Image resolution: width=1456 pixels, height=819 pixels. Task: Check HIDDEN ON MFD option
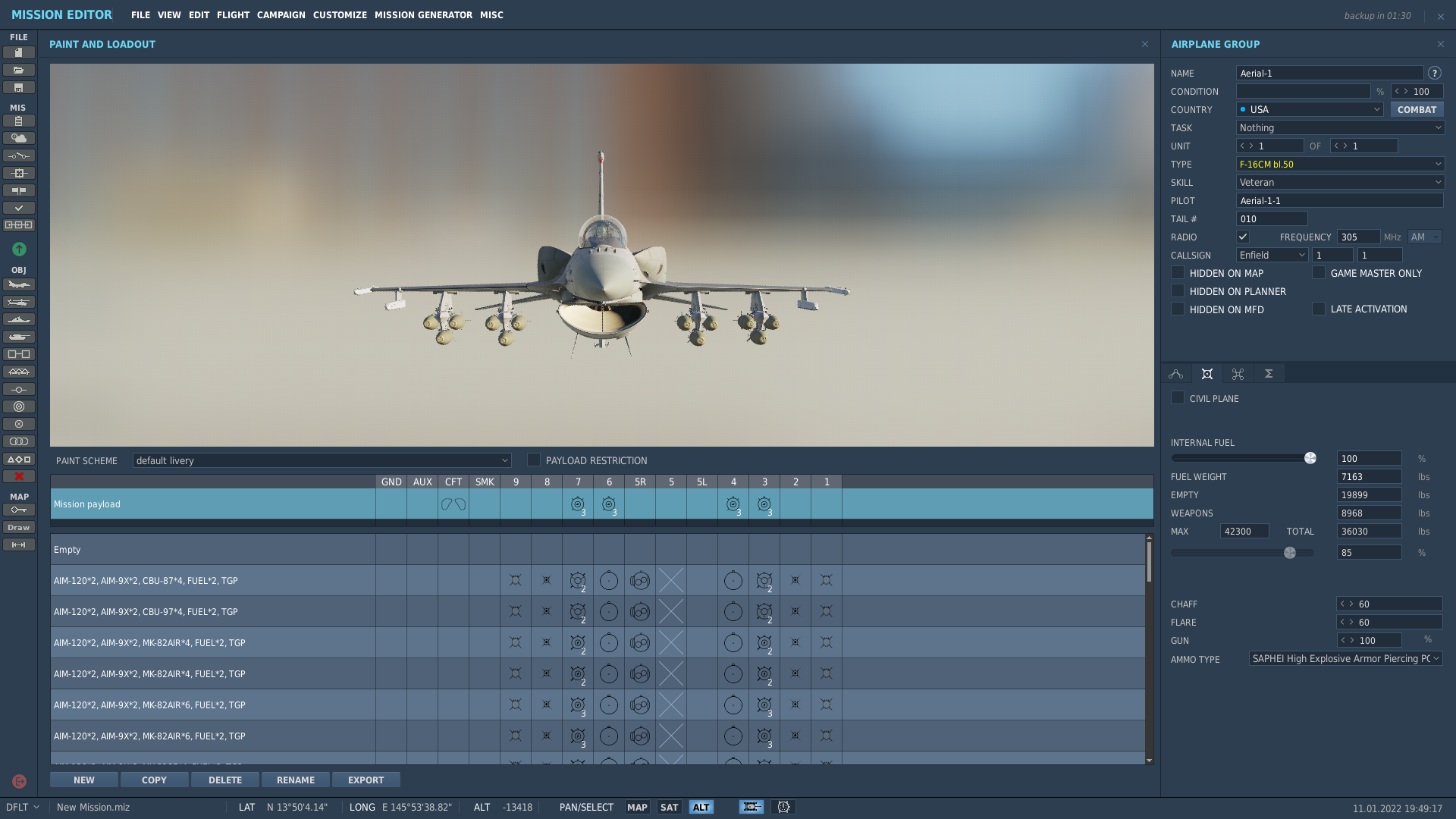[1178, 309]
